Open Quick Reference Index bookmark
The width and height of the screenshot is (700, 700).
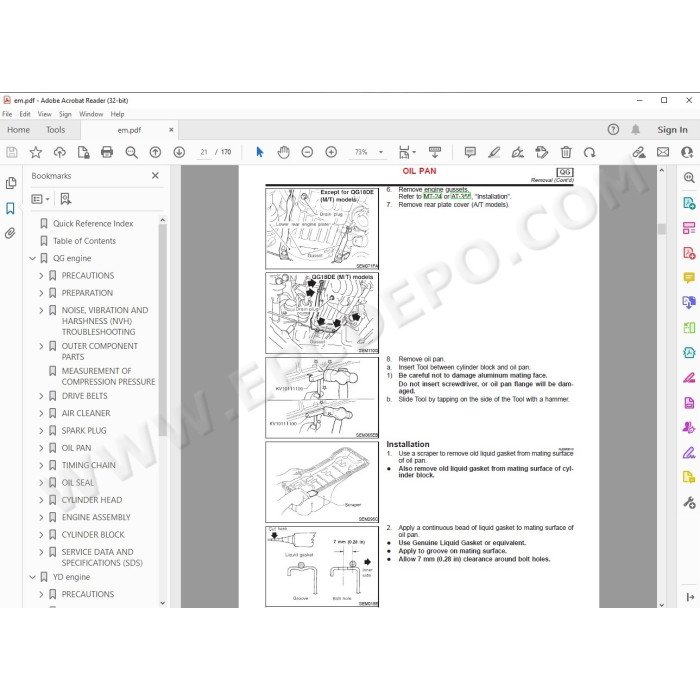93,223
